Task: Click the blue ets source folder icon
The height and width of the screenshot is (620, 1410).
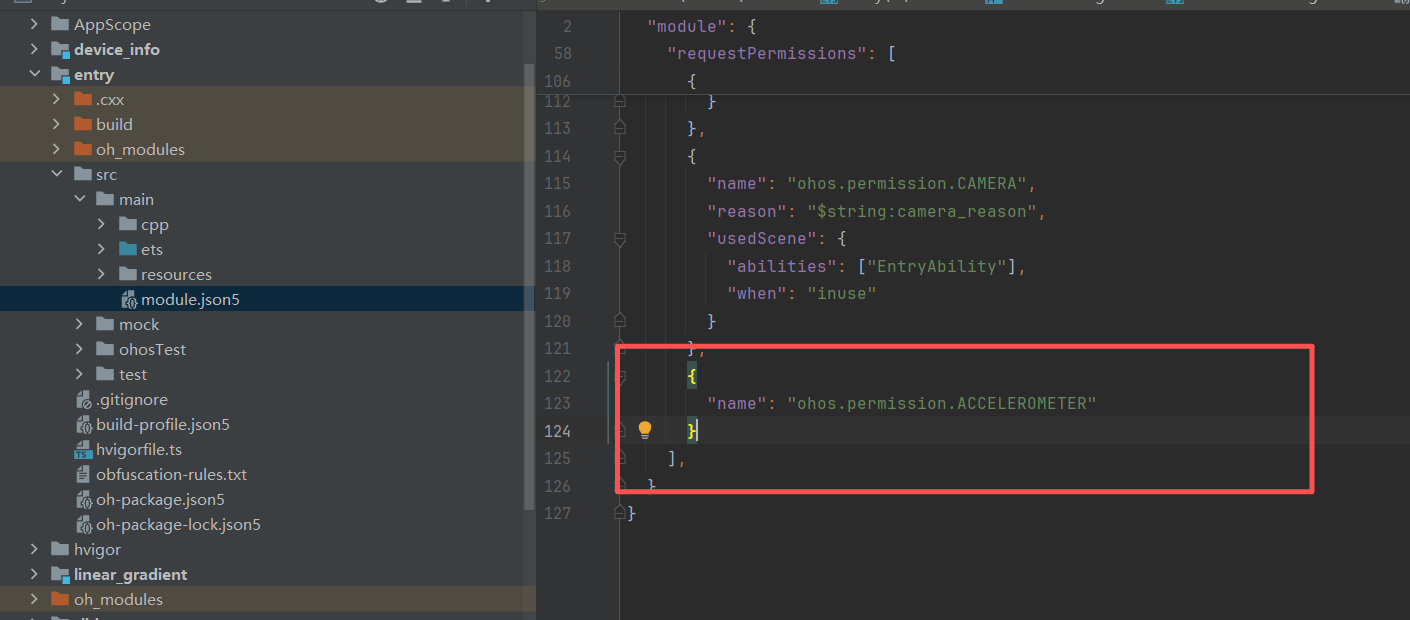Action: (x=127, y=249)
